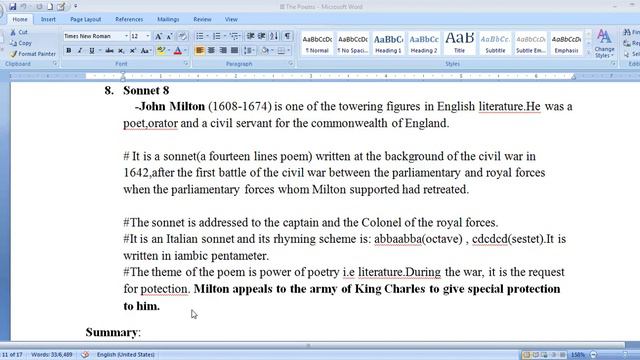The image size is (640, 360).
Task: Toggle italic formatting
Action: click(80, 51)
